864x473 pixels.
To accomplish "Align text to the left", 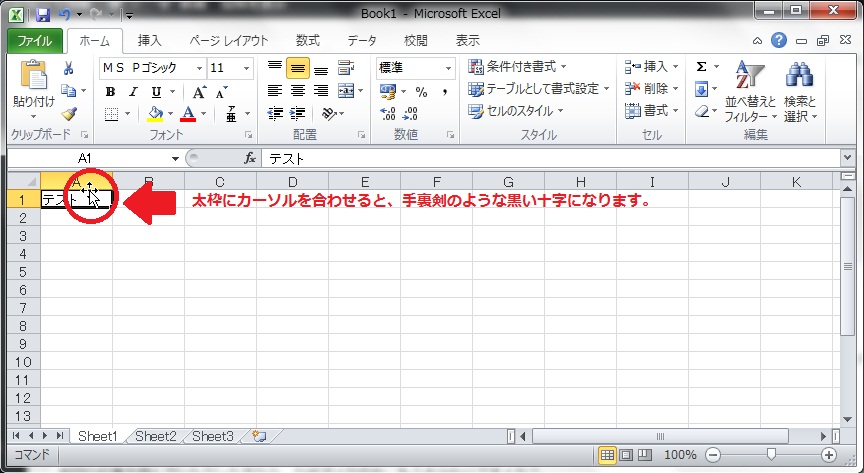I will (274, 90).
